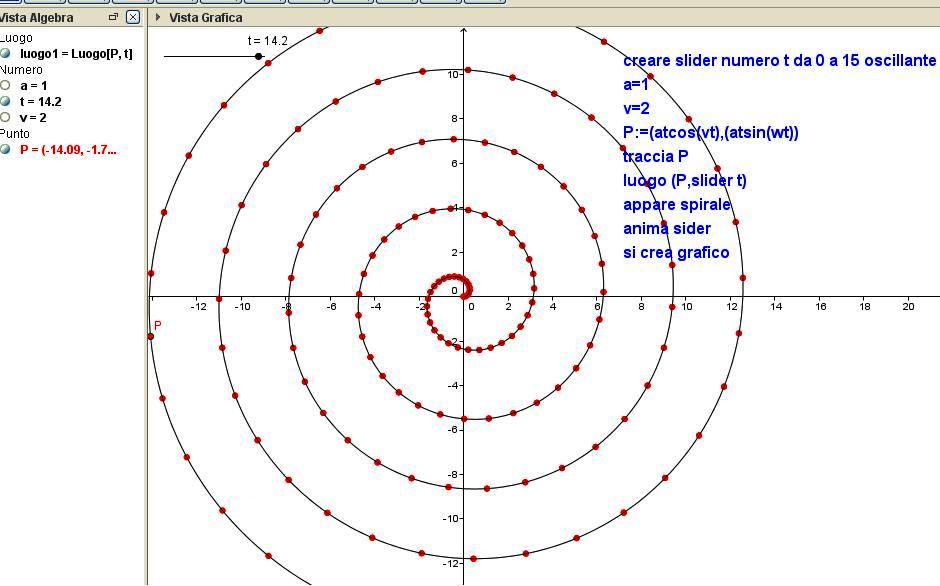Show number v = 2 via its visibility circle

pos(5,117)
